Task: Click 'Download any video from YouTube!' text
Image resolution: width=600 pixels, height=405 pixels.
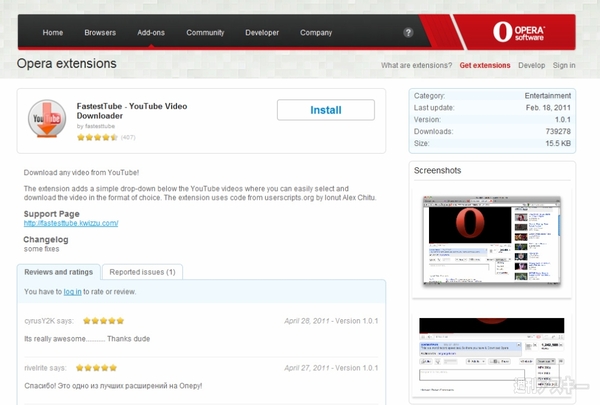Action: (x=81, y=173)
